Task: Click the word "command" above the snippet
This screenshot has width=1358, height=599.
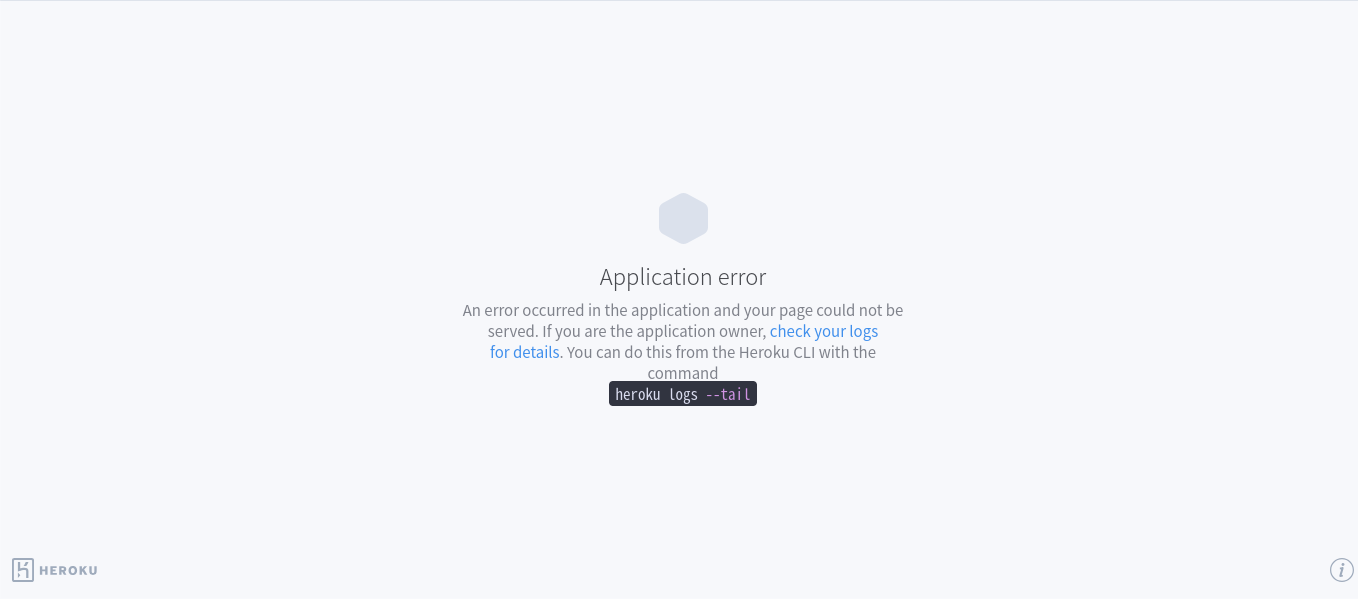Action: [683, 373]
